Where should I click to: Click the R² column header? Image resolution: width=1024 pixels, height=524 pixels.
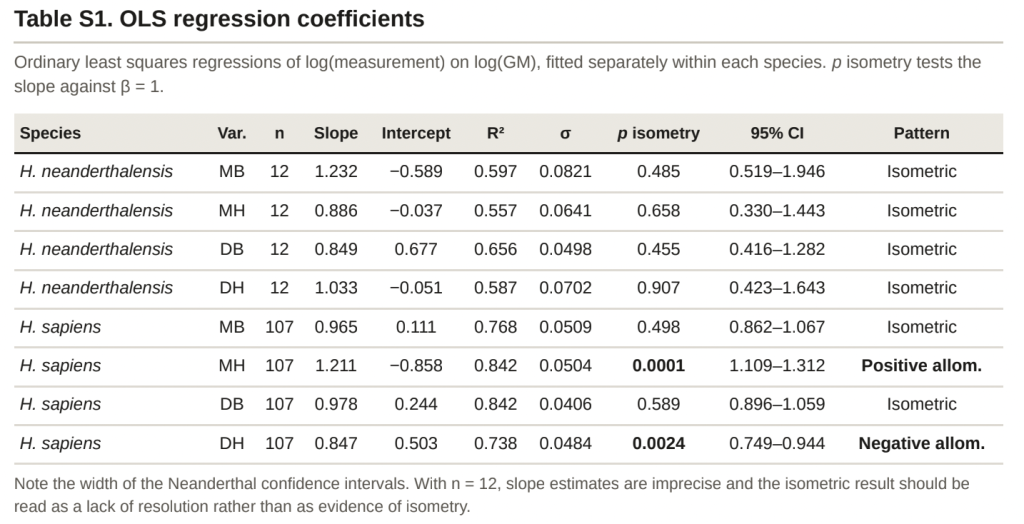click(x=496, y=133)
